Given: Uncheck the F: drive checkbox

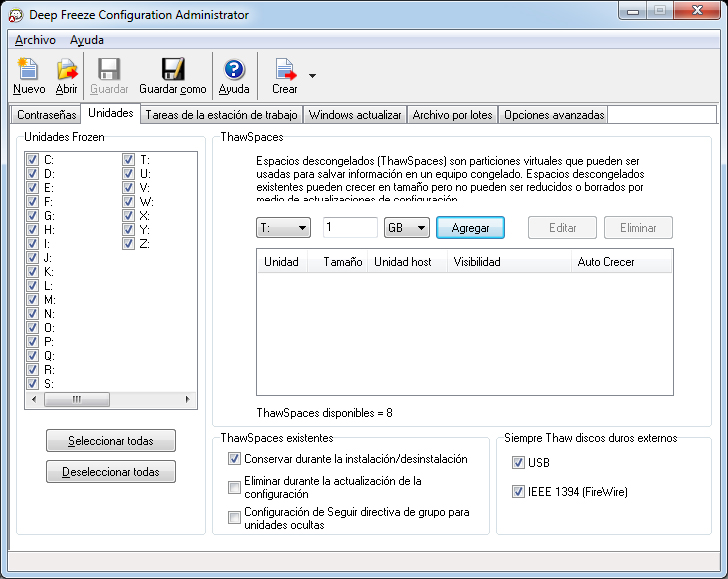Looking at the screenshot, I should coord(32,202).
